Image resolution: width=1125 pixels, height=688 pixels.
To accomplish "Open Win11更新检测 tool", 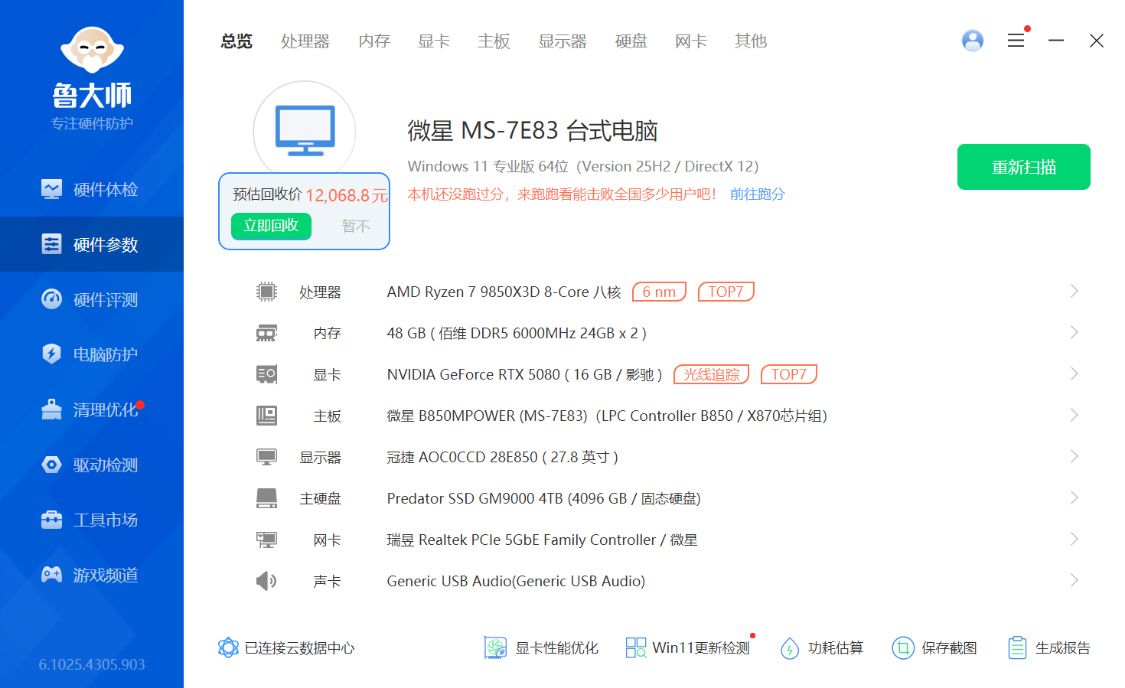I will (x=687, y=648).
